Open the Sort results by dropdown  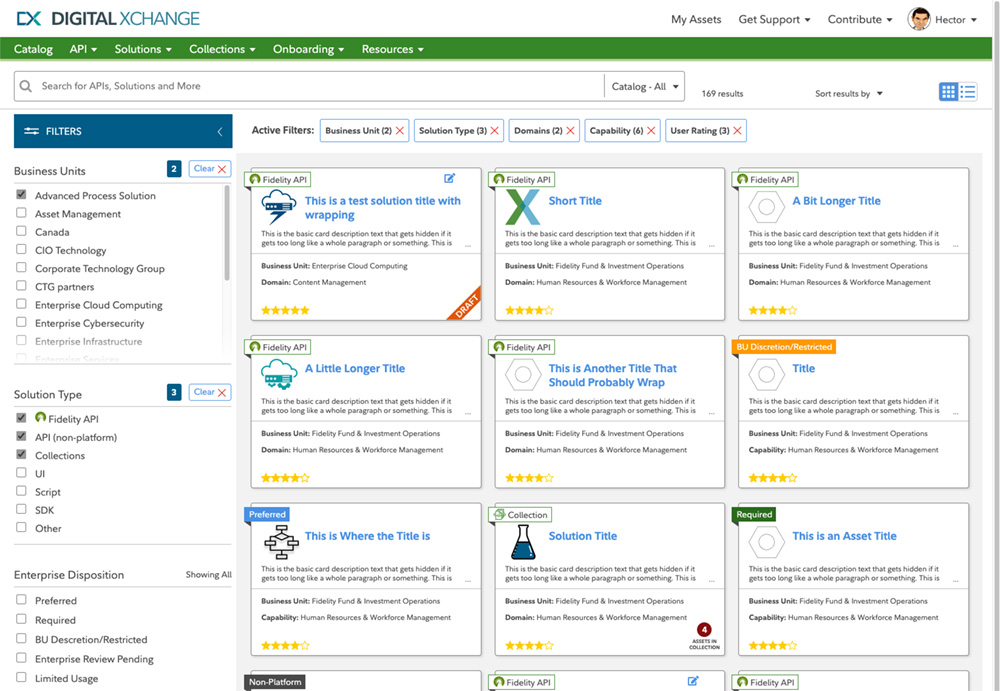848,93
